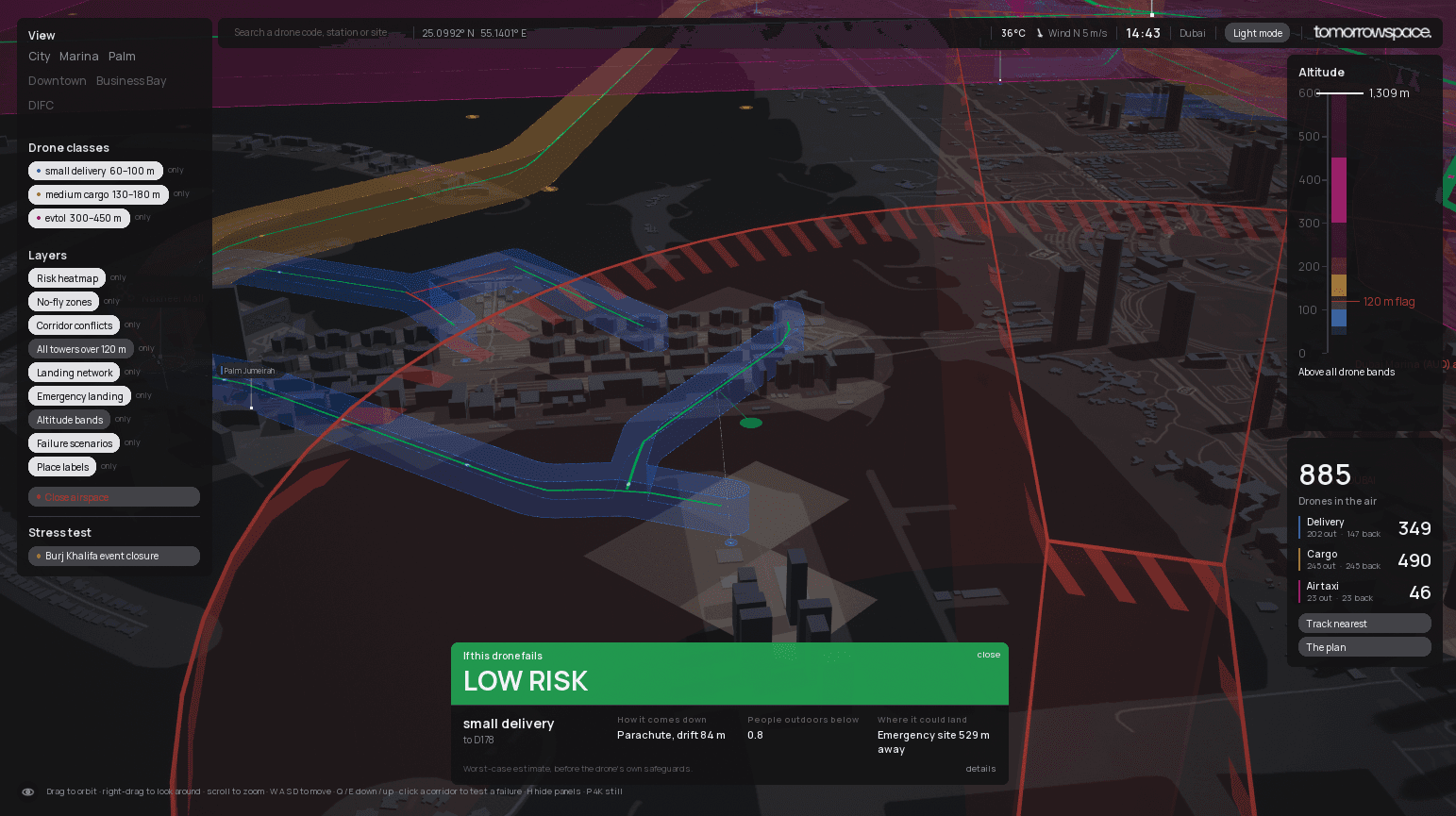
Task: Click the blue delivery band in the altitude bar
Action: click(x=1338, y=318)
